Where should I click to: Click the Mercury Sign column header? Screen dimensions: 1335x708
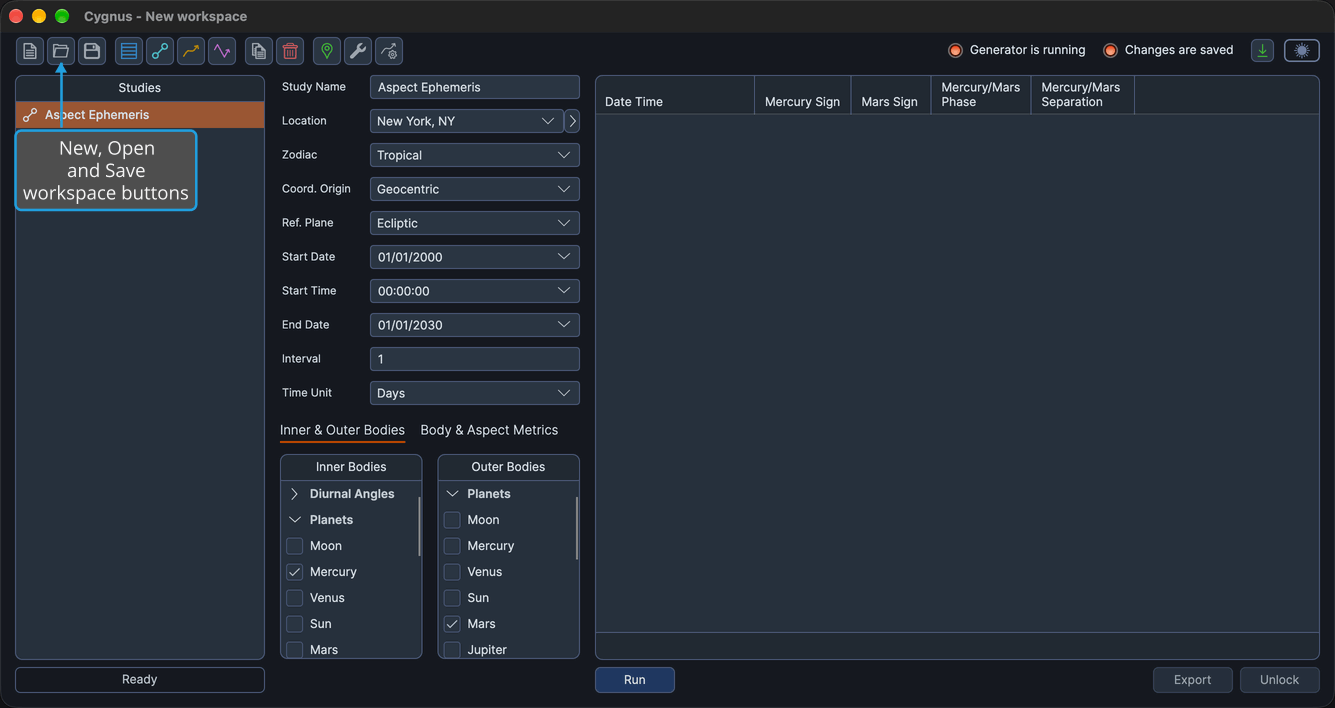pyautogui.click(x=803, y=95)
